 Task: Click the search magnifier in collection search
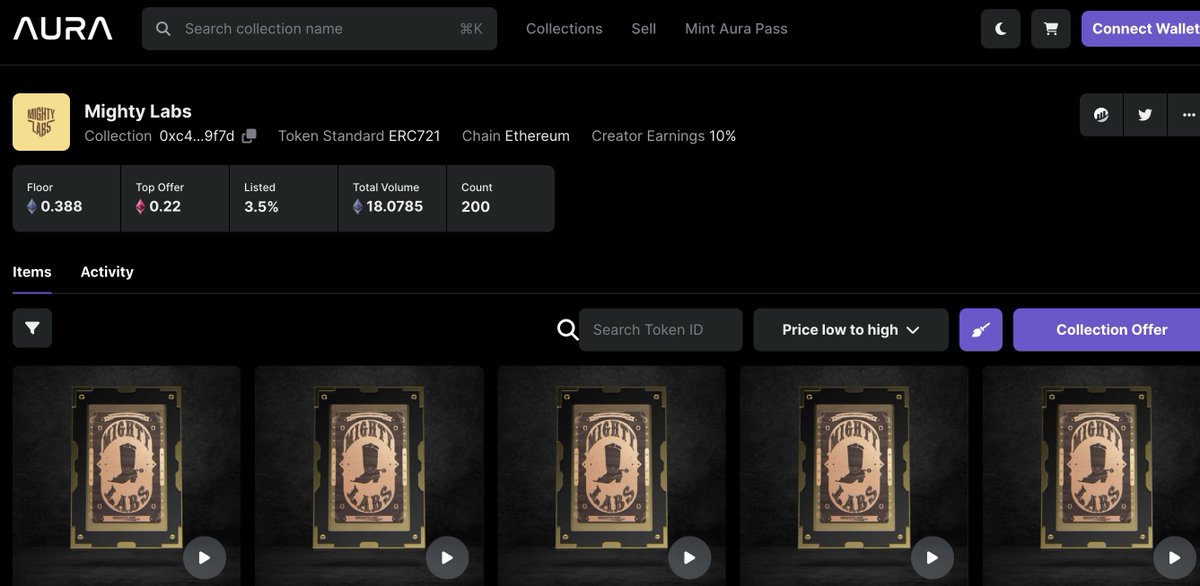tap(163, 29)
